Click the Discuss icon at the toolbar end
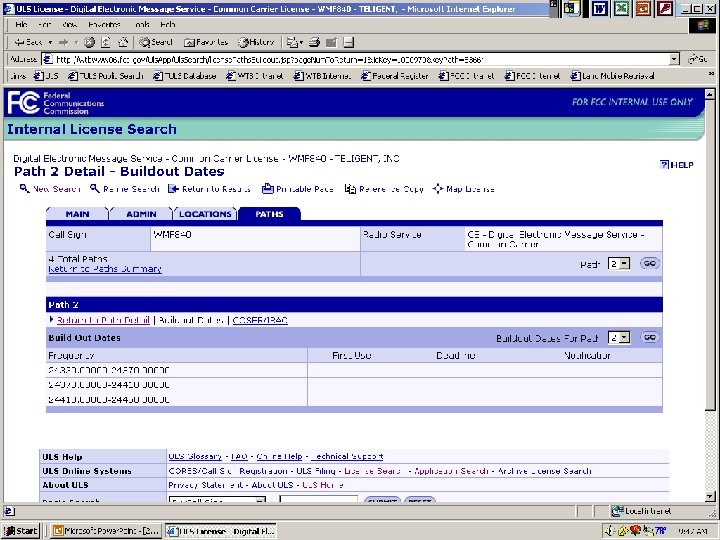Viewport: 720px width, 540px height. tap(349, 42)
